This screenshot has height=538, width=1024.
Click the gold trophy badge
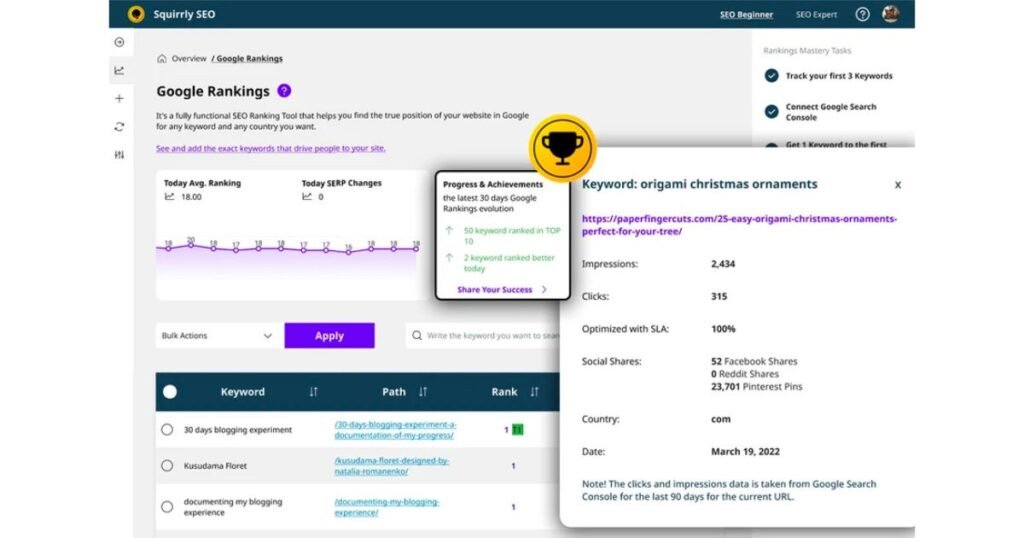tap(562, 148)
